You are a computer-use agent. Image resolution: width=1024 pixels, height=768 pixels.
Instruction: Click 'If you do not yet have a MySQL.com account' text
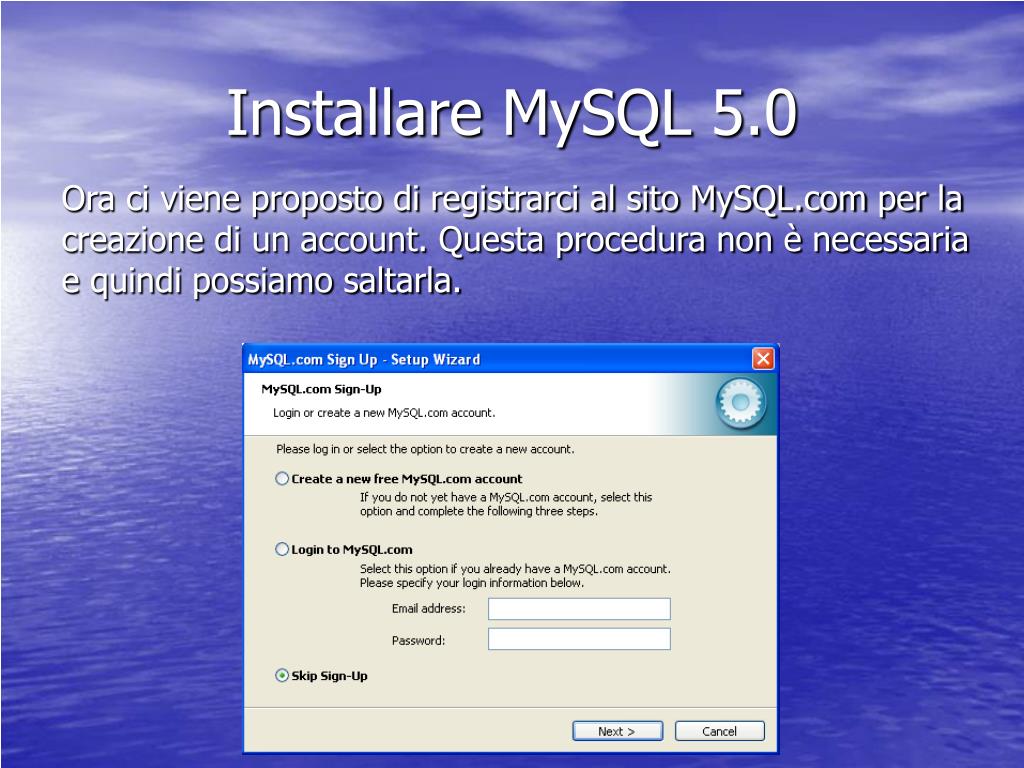tap(506, 504)
